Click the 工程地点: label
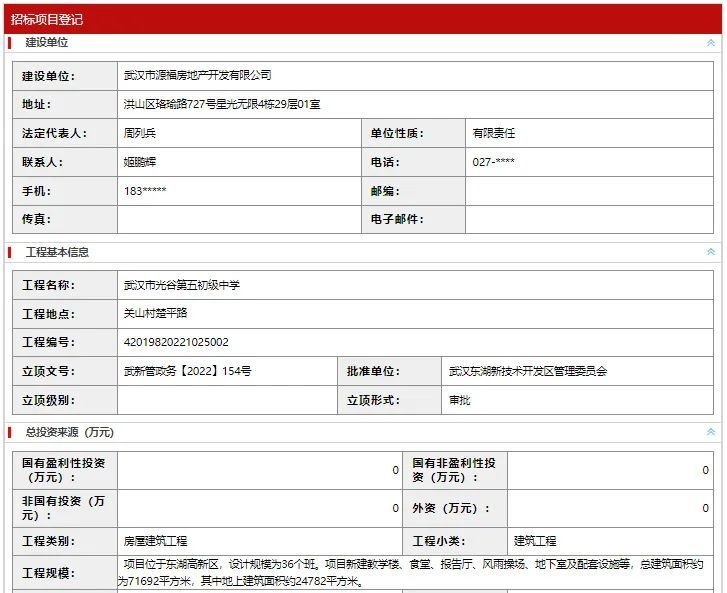 (x=48, y=314)
